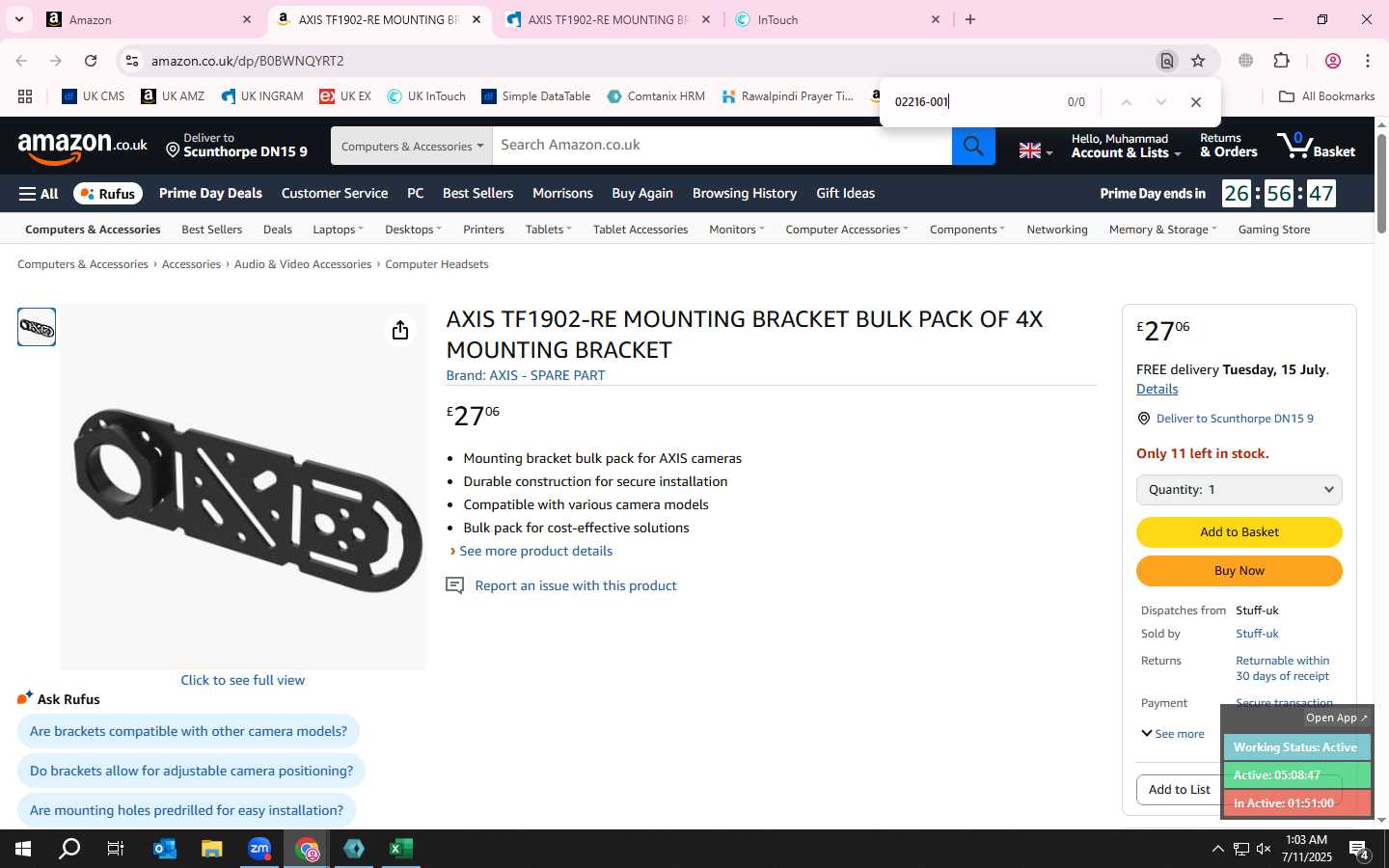Switch to the InTouch browser tab

point(837,19)
